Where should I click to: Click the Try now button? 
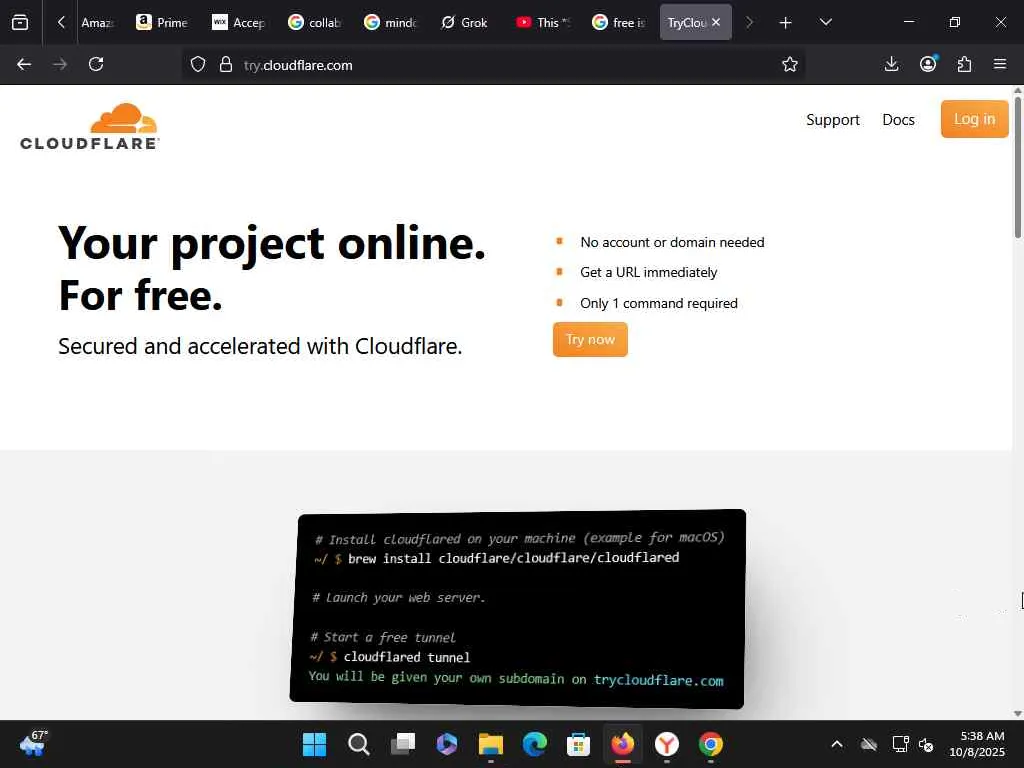click(590, 340)
